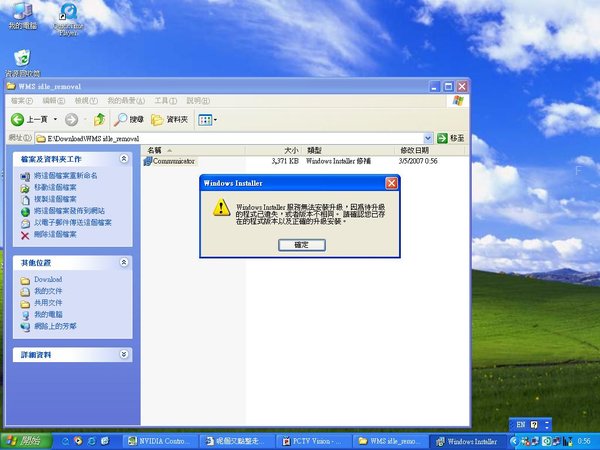The image size is (600, 450).
Task: Open the 工具(T) menu
Action: (x=165, y=101)
